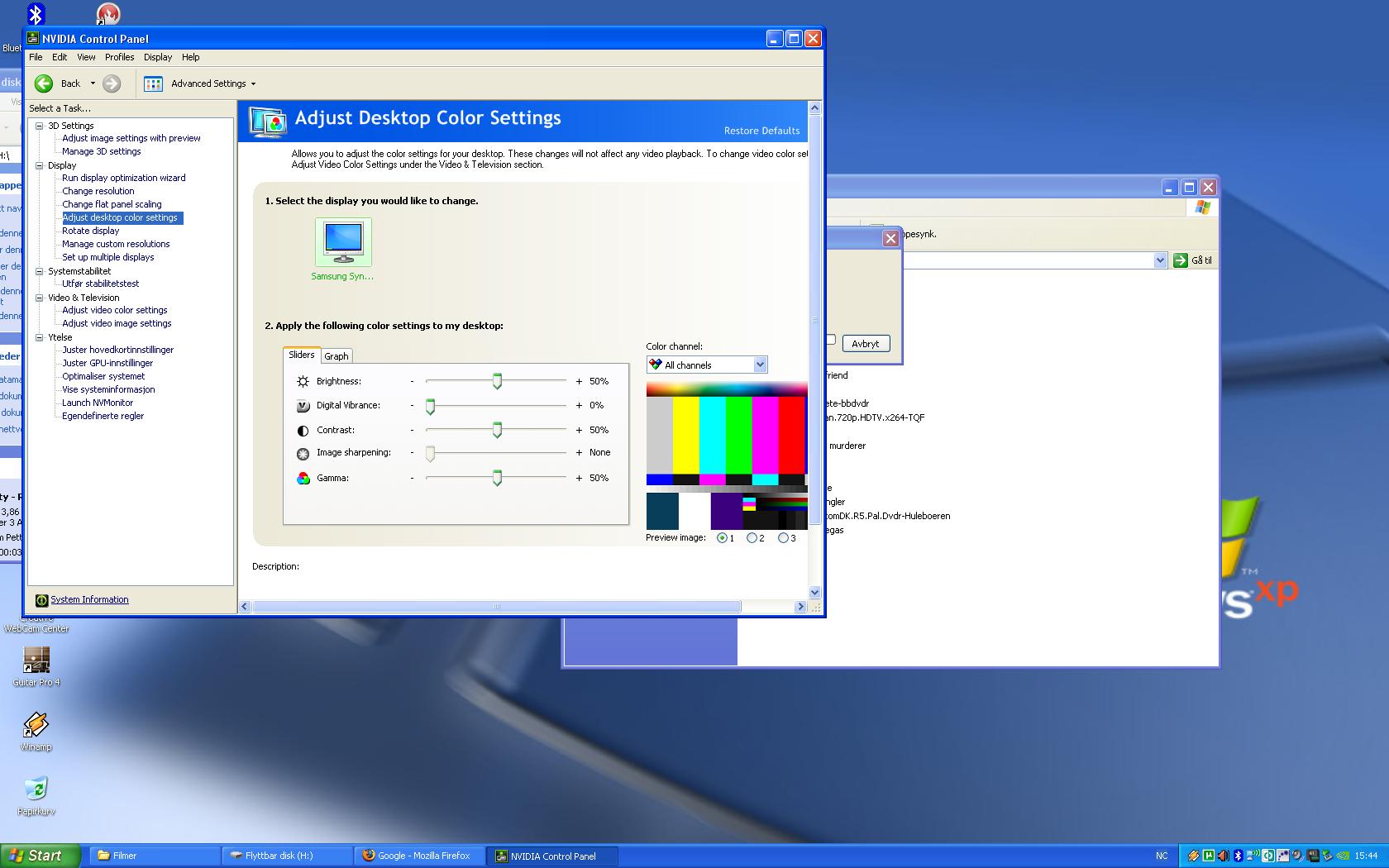The width and height of the screenshot is (1389, 868).
Task: Collapse the 3D Settings tree node
Action: tap(39, 126)
